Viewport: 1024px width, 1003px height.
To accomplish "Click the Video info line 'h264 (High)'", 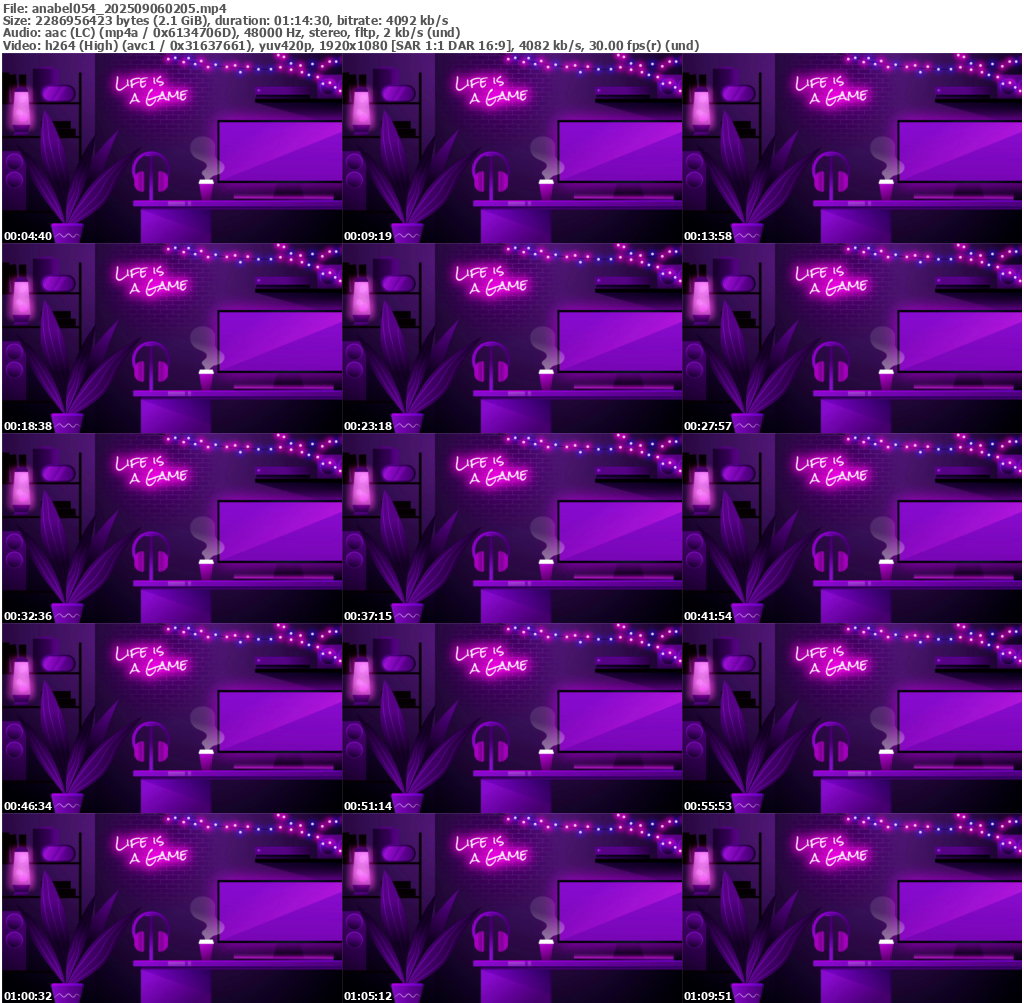I will pos(82,46).
